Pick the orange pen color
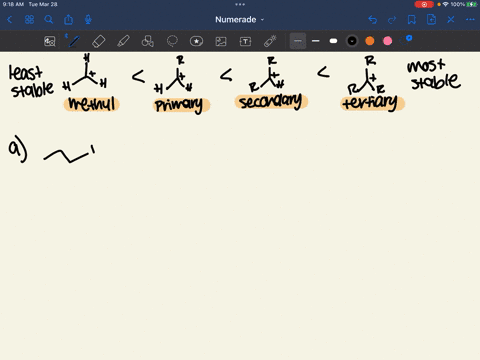Viewport: 480px width, 360px height. (x=370, y=41)
